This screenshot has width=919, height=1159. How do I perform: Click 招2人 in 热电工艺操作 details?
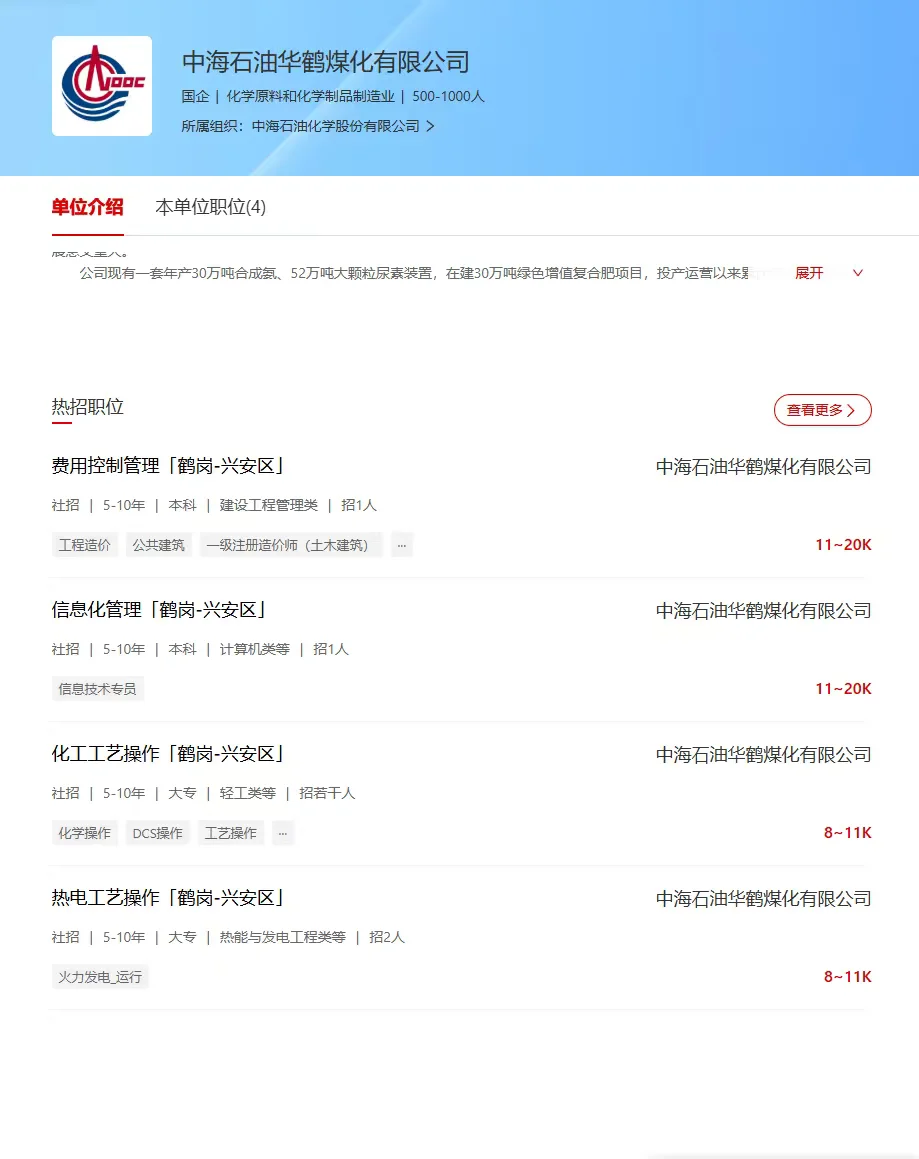point(387,937)
